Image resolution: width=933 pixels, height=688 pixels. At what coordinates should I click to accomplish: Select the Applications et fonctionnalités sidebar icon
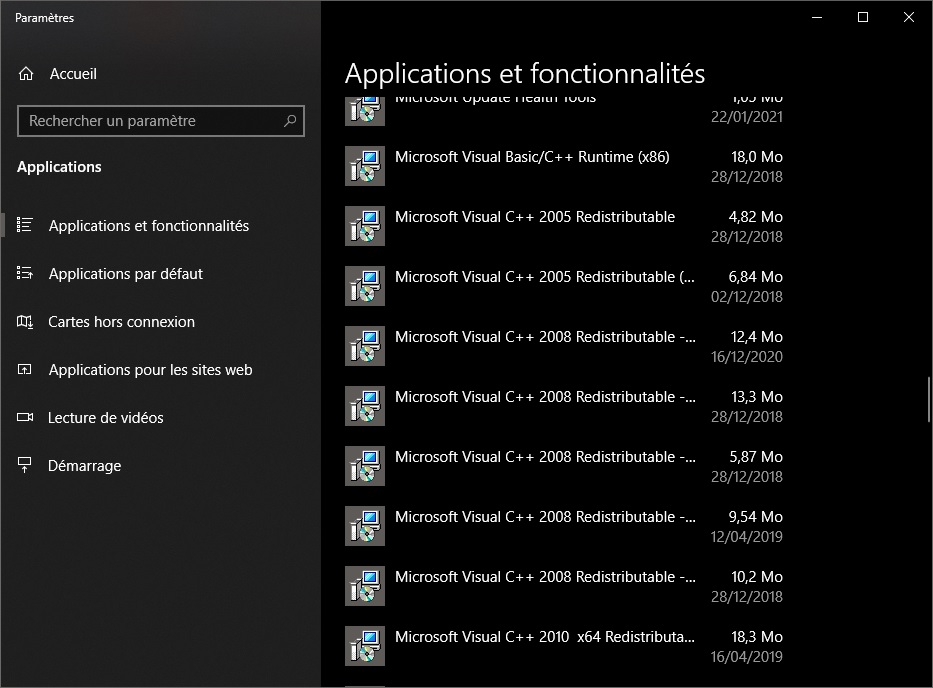point(25,226)
